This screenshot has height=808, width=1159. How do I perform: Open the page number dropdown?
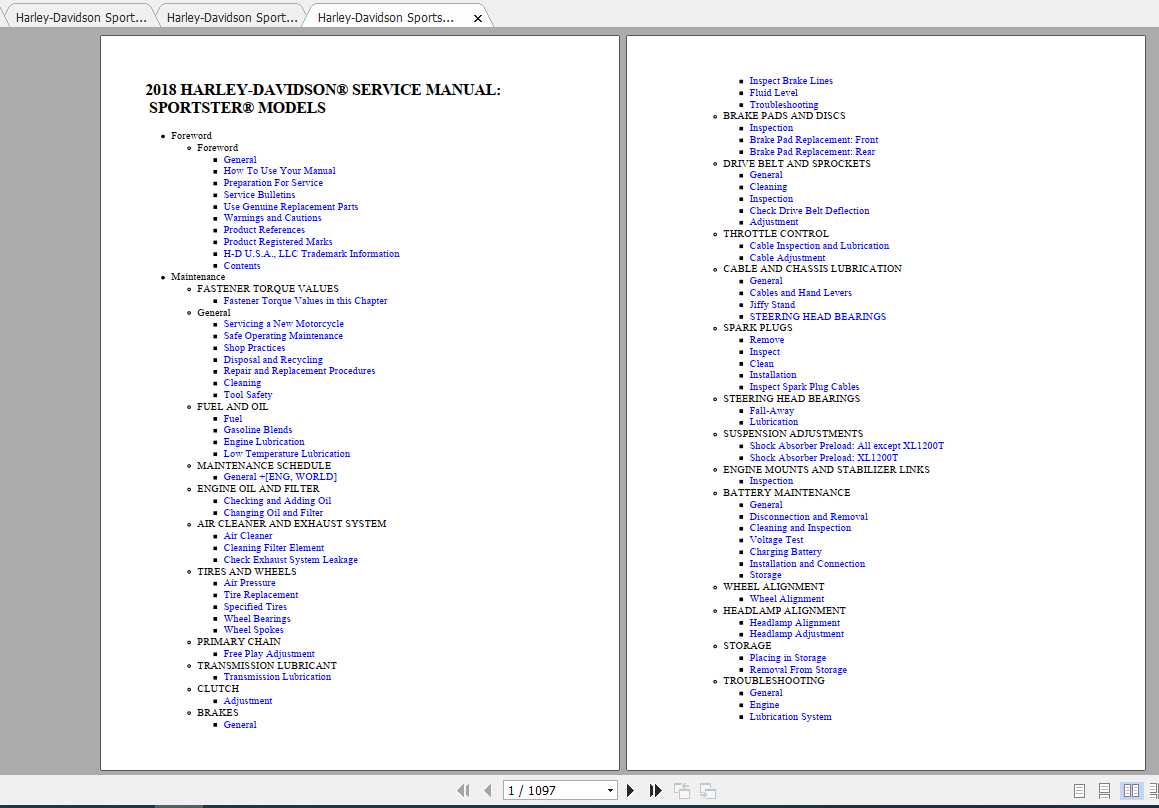coord(610,790)
